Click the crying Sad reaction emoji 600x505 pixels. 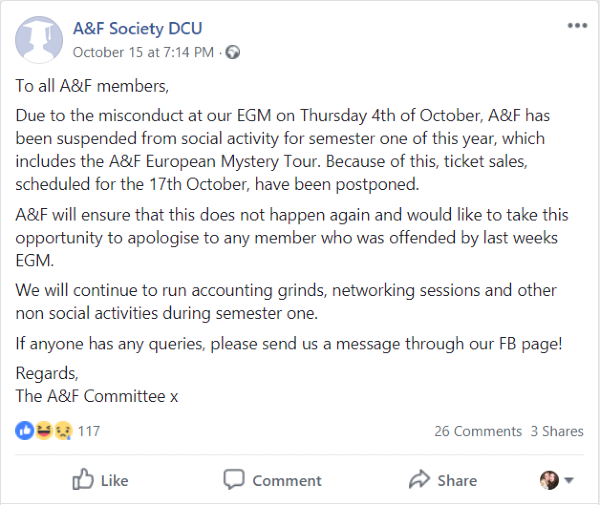62,431
